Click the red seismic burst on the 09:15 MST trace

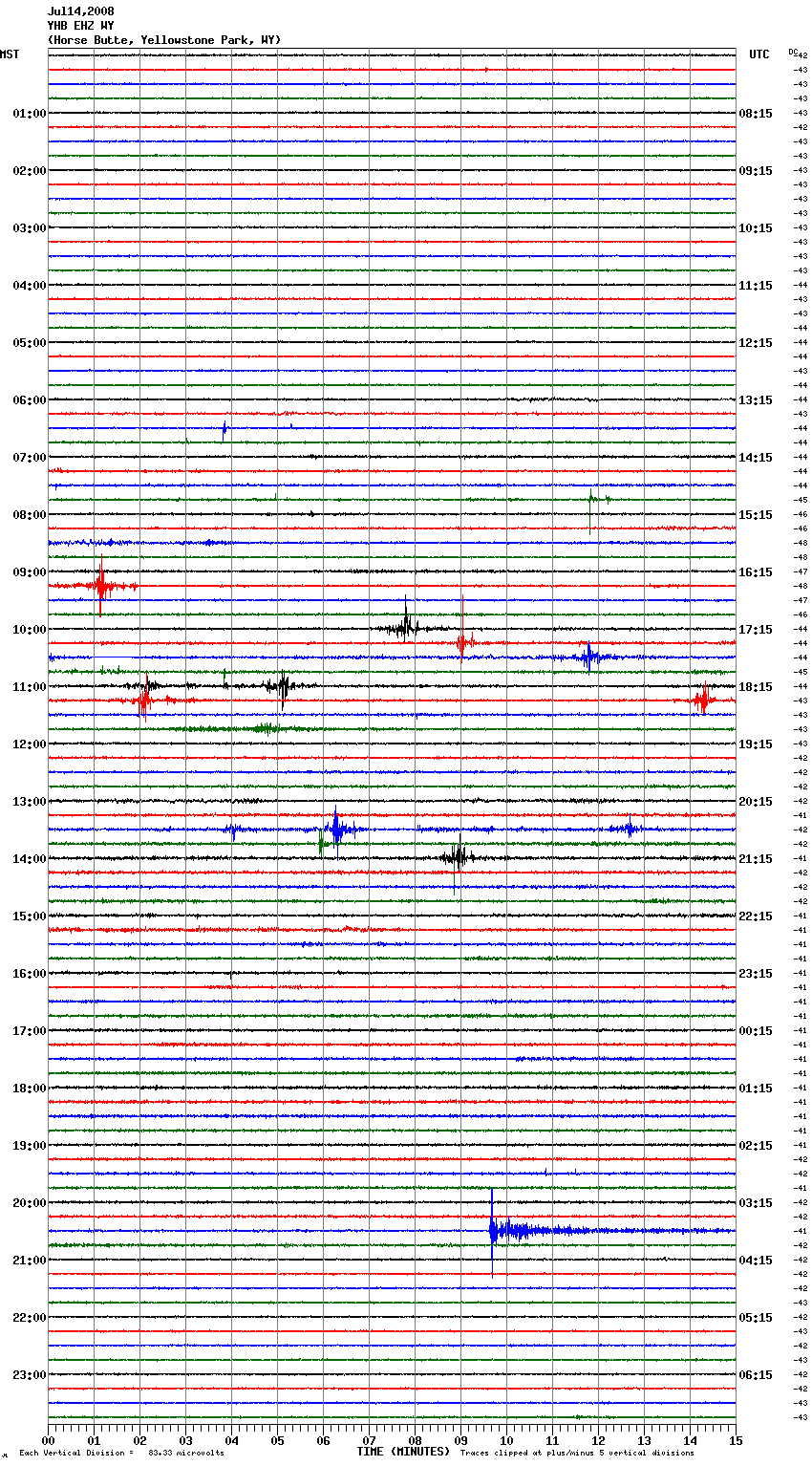(101, 585)
